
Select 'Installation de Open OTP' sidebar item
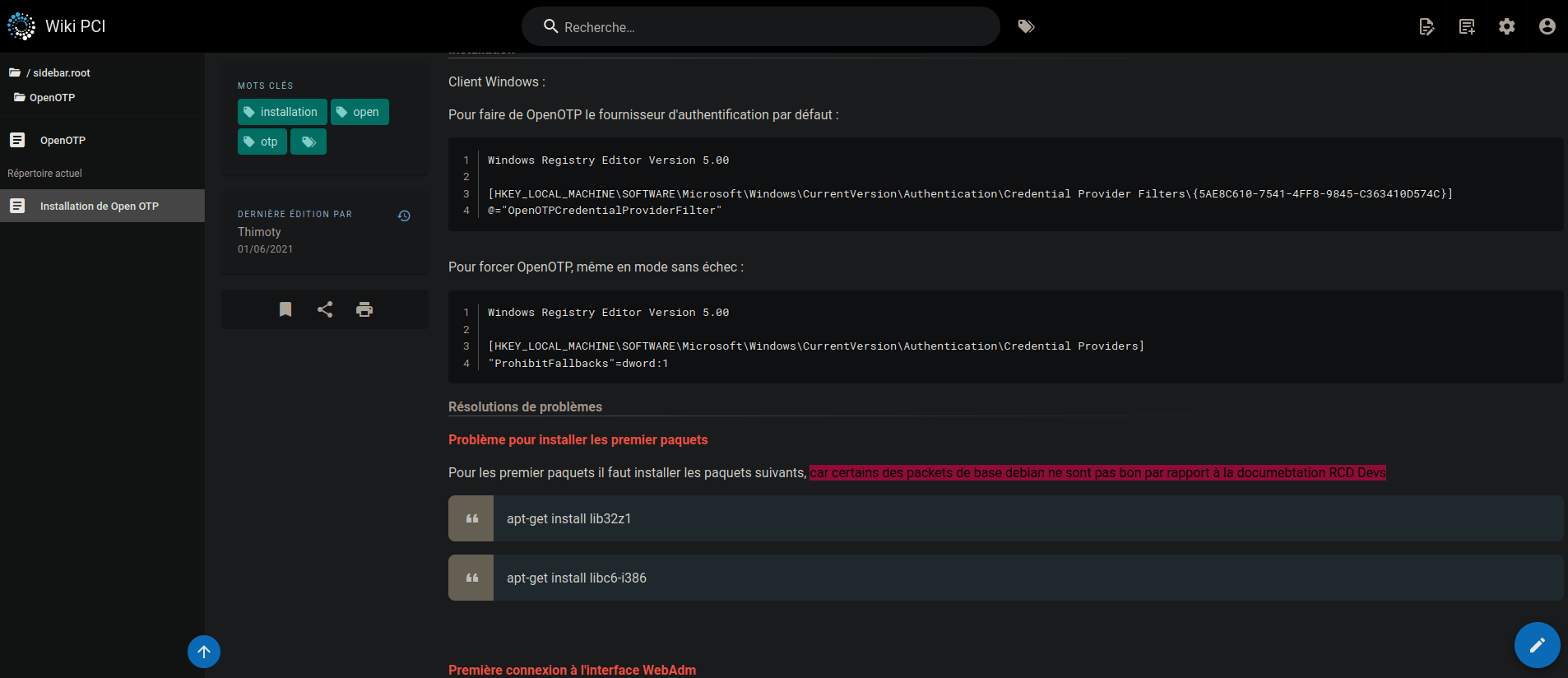coord(100,206)
